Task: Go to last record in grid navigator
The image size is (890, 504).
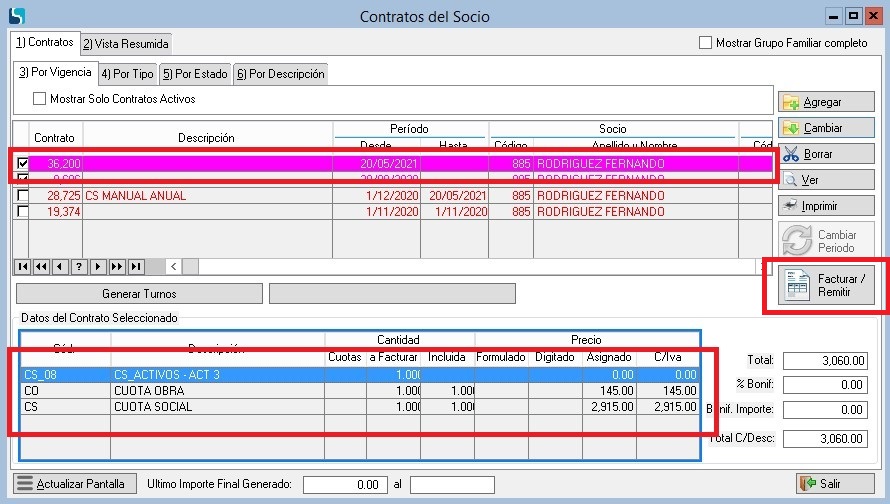Action: tap(136, 267)
